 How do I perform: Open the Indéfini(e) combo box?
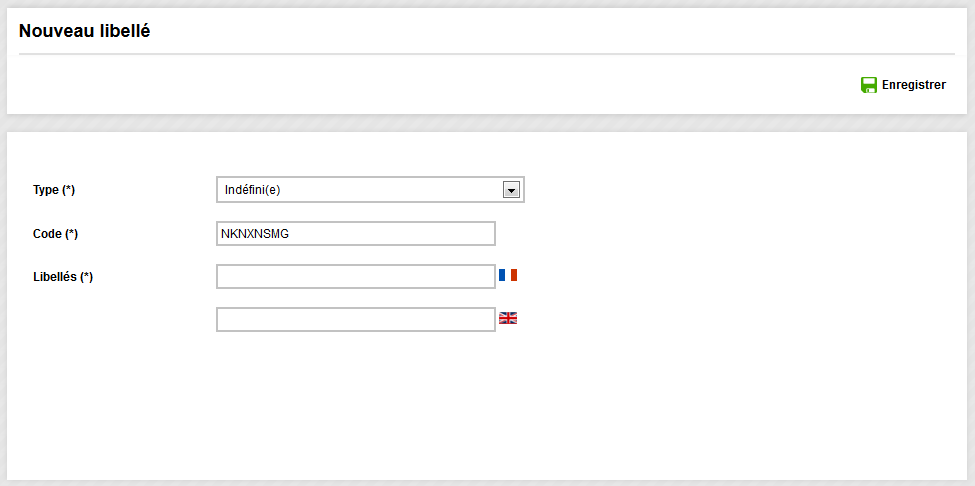pyautogui.click(x=370, y=190)
